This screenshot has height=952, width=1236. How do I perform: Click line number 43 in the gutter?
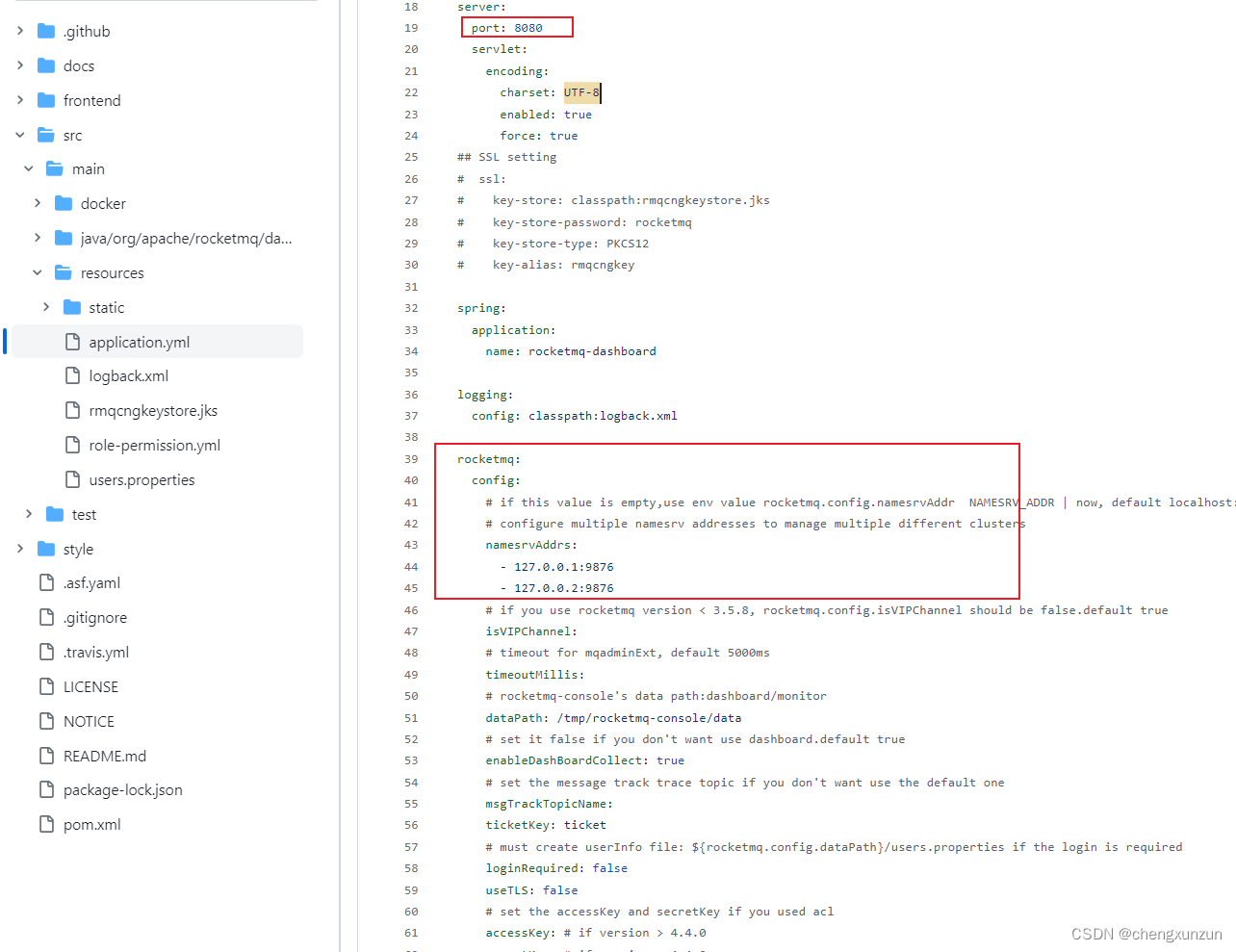point(411,545)
